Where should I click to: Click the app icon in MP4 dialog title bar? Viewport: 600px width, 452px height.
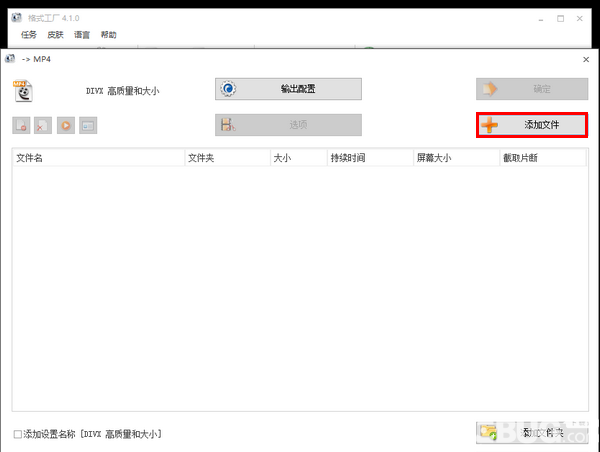(x=10, y=59)
